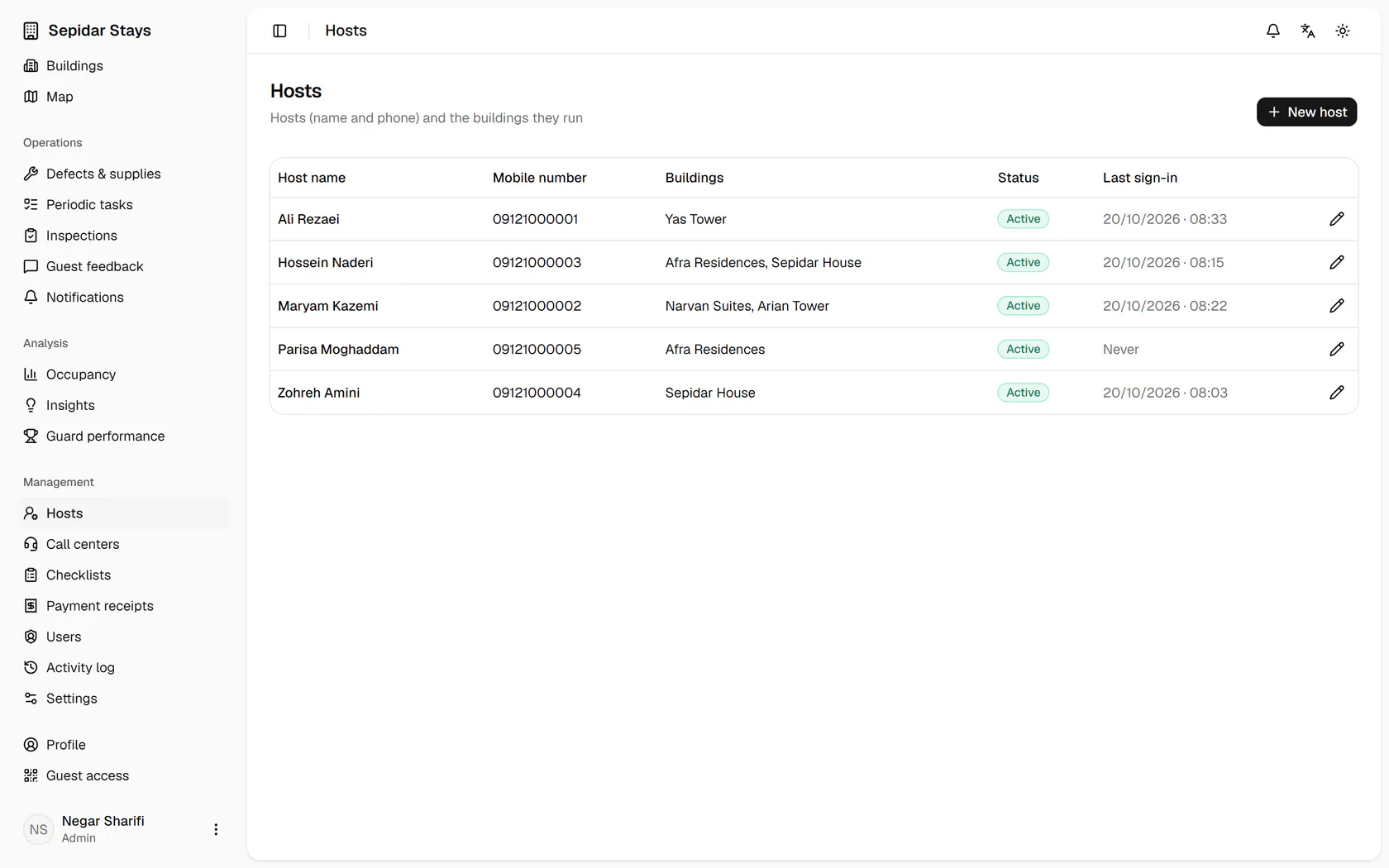
Task: Navigate to Periodic tasks
Action: [x=122, y=204]
